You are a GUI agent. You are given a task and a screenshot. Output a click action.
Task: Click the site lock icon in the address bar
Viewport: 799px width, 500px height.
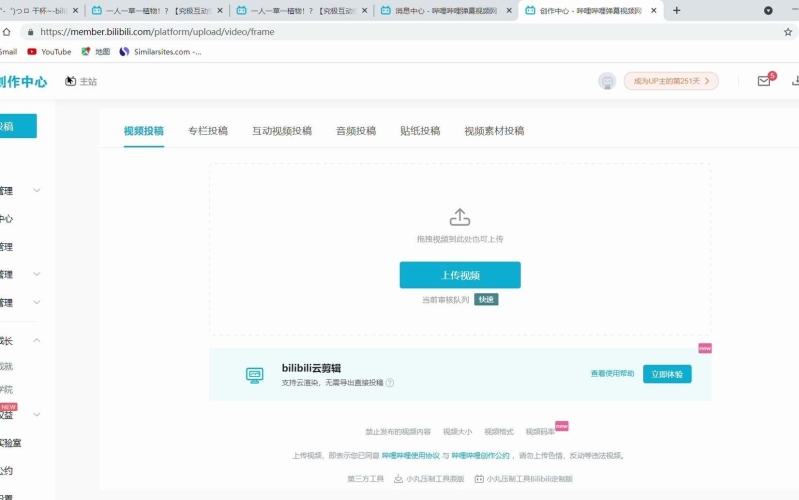(x=31, y=32)
